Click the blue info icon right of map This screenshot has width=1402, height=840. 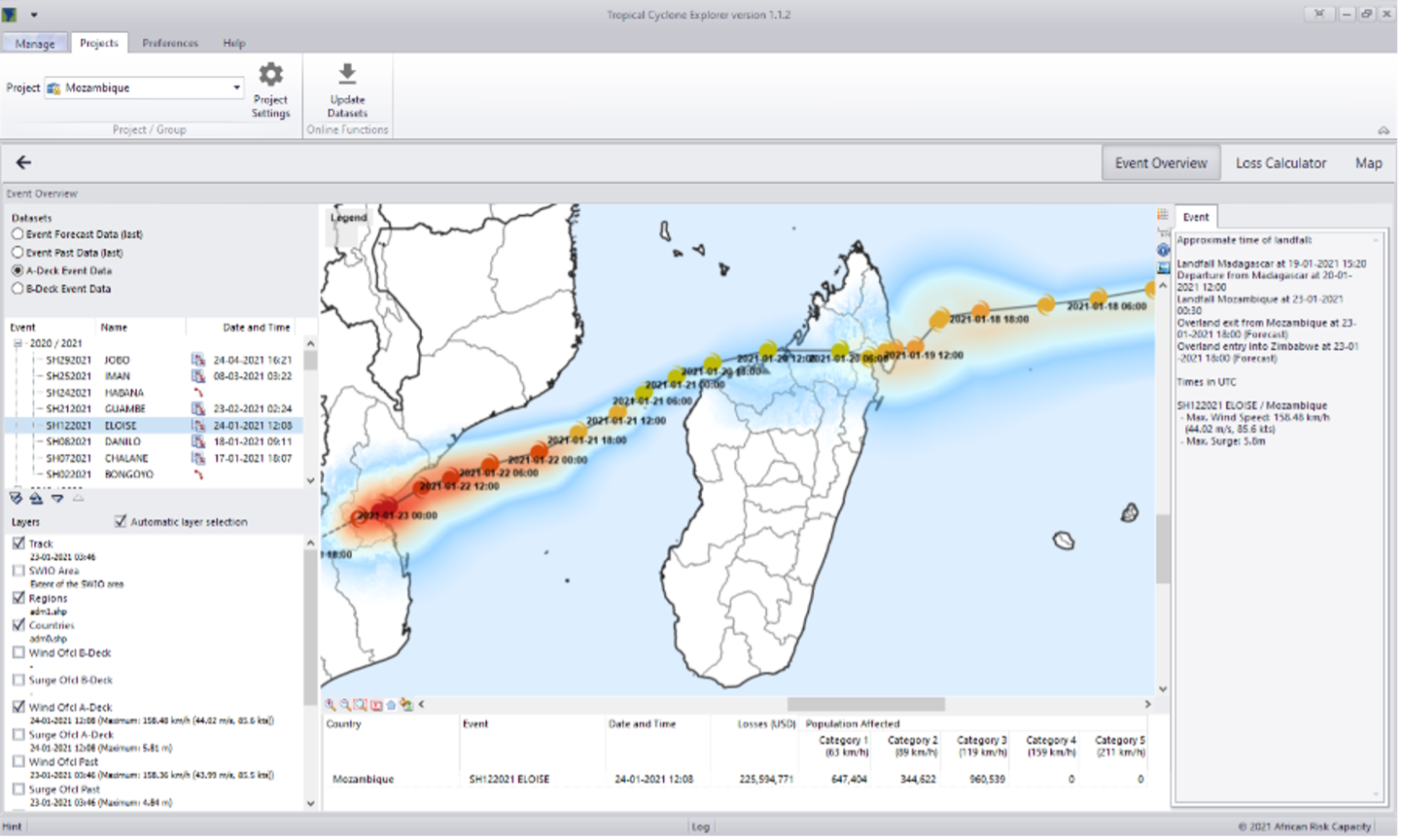[1163, 250]
